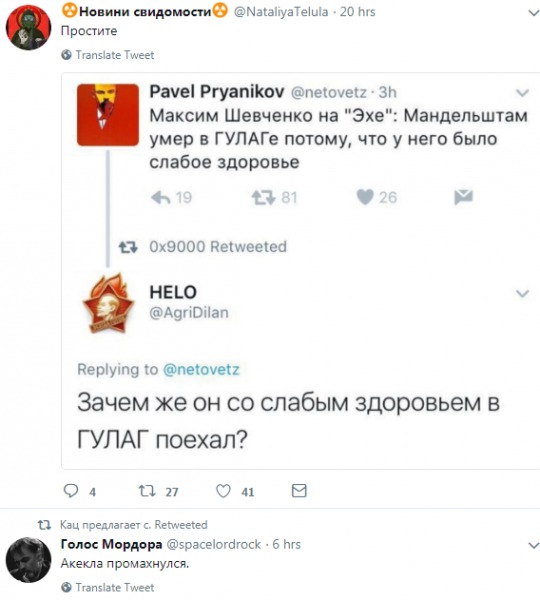Retweet the Новини свидомости tweet

point(147,491)
